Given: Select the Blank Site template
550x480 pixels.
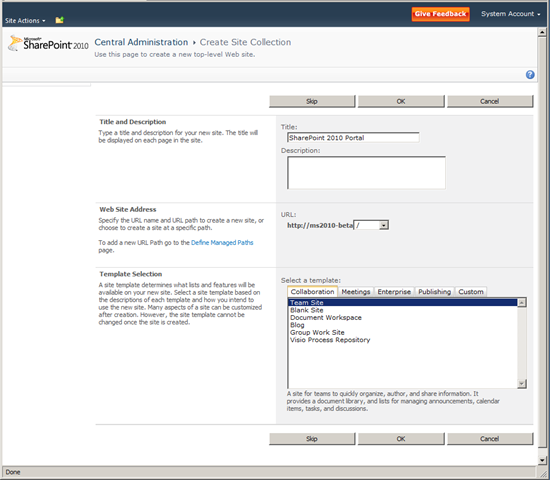Looking at the screenshot, I should [403, 310].
